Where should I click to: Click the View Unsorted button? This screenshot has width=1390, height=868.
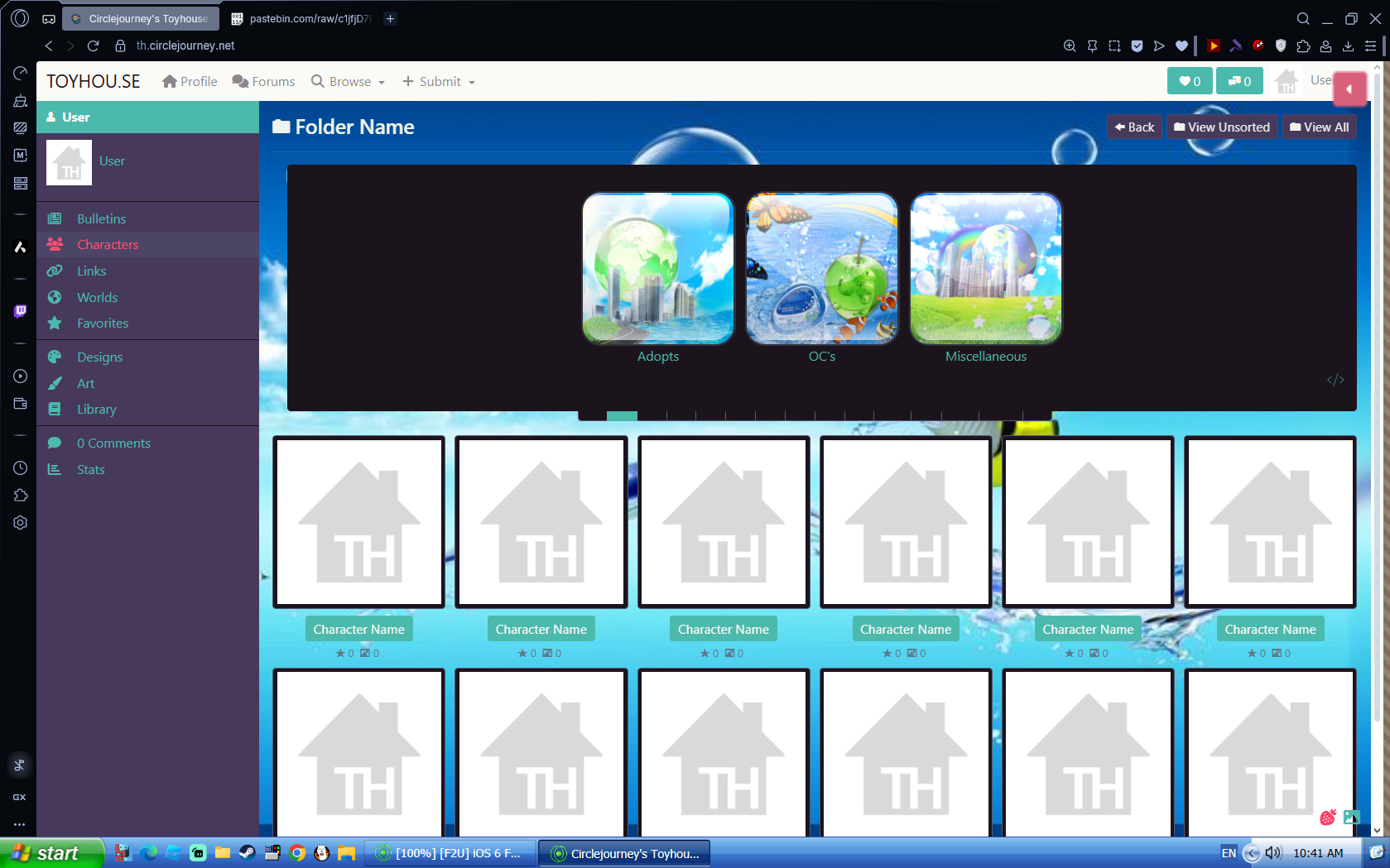1222,127
